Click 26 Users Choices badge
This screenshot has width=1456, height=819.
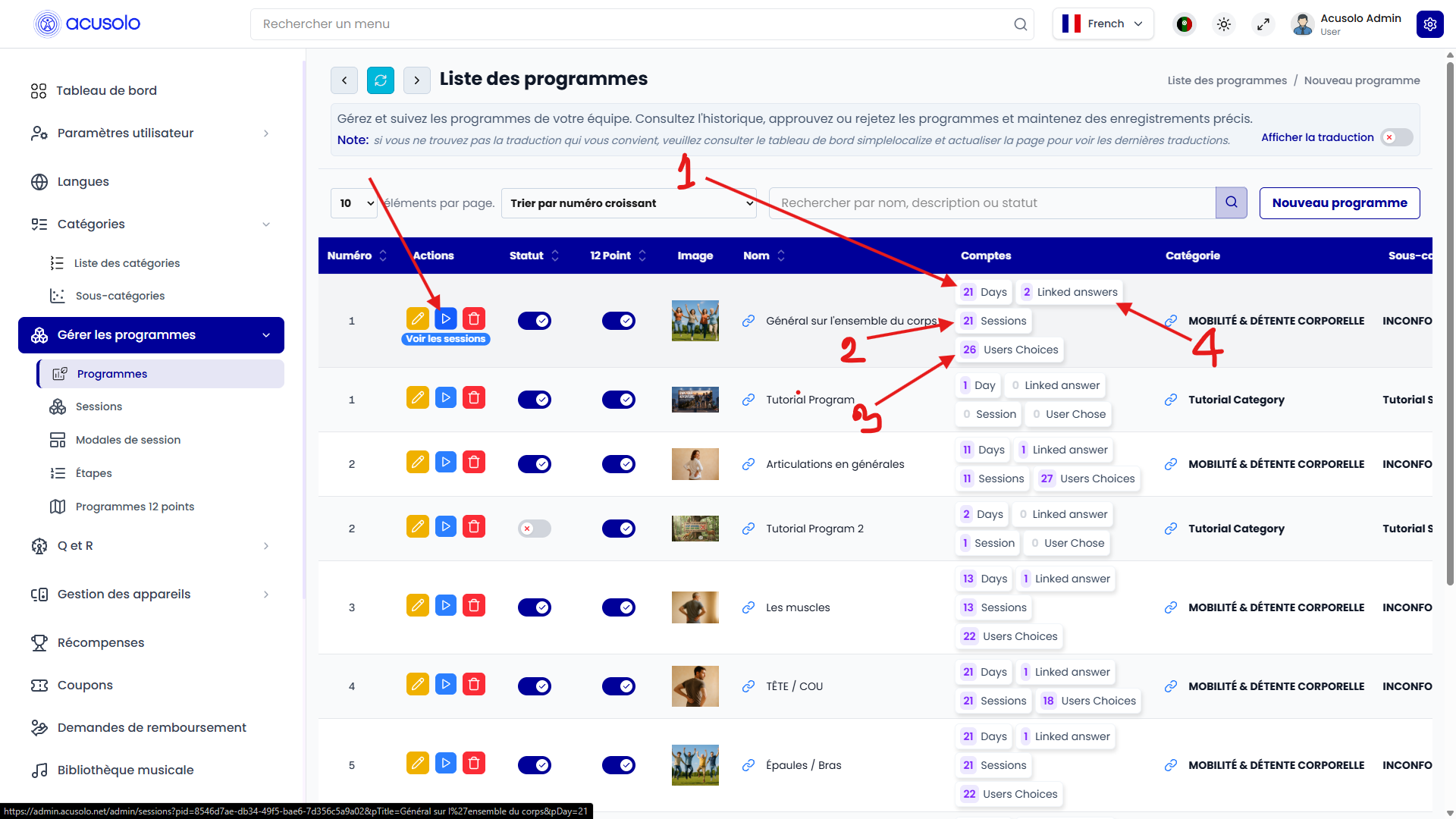pyautogui.click(x=1010, y=350)
